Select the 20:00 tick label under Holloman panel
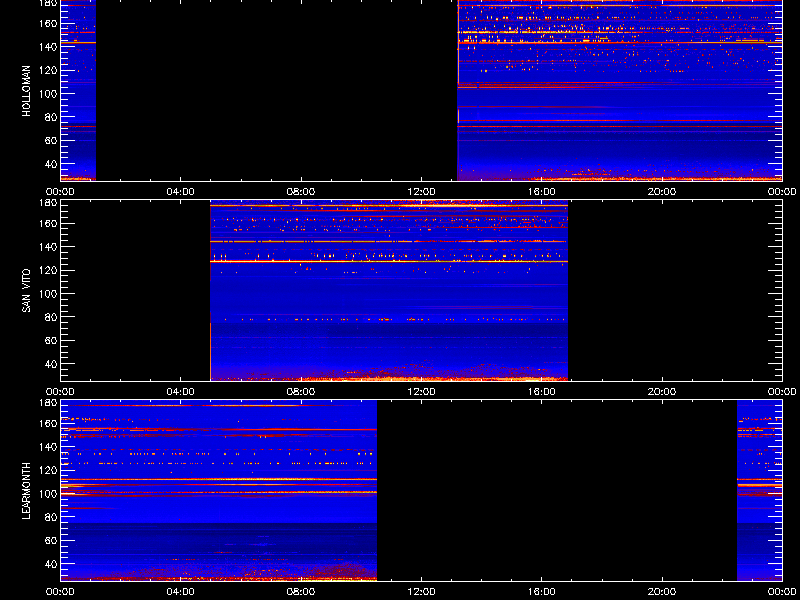 662,192
